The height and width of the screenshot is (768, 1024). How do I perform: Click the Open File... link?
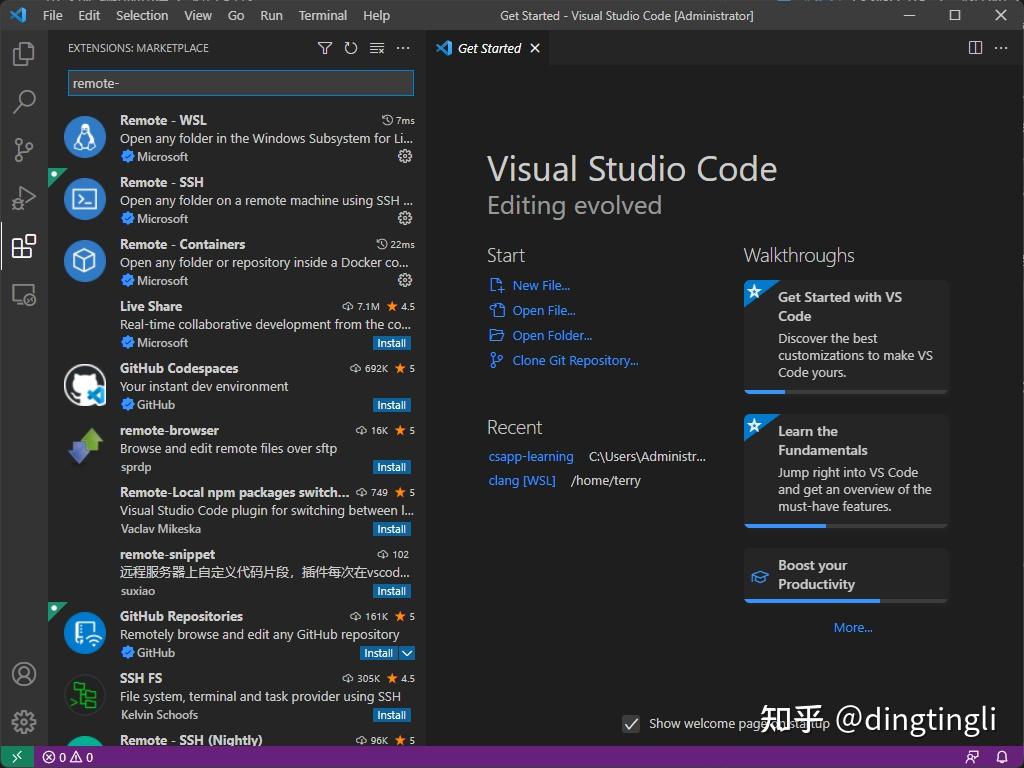tap(543, 310)
